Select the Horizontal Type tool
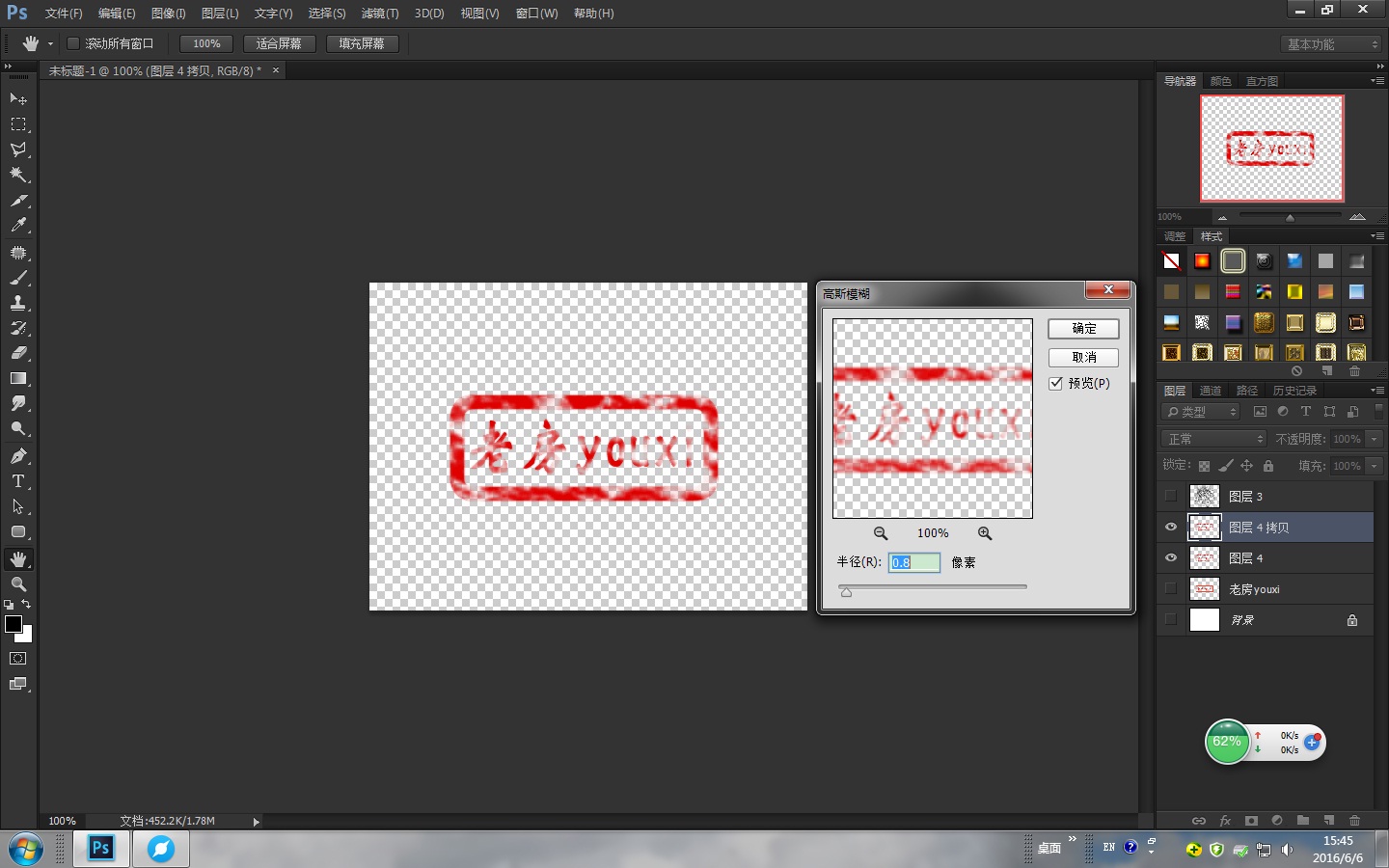 click(18, 481)
